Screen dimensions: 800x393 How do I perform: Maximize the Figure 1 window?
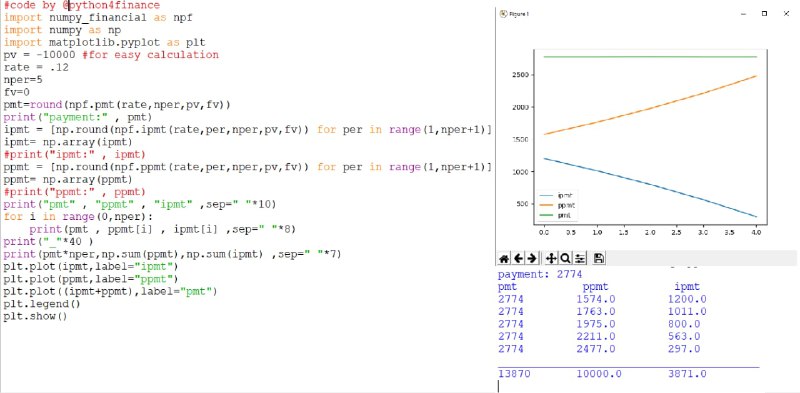coord(764,14)
